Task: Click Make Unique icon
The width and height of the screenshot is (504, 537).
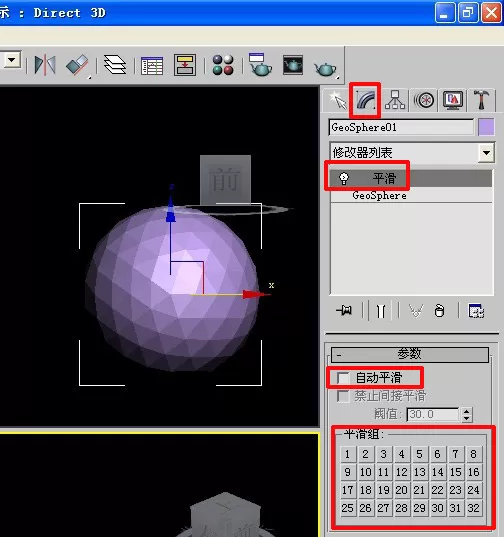Action: 416,311
